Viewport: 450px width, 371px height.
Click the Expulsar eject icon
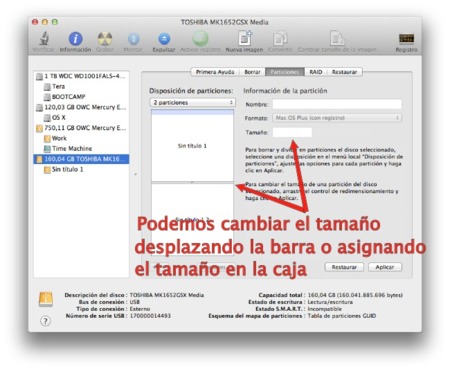tap(164, 39)
